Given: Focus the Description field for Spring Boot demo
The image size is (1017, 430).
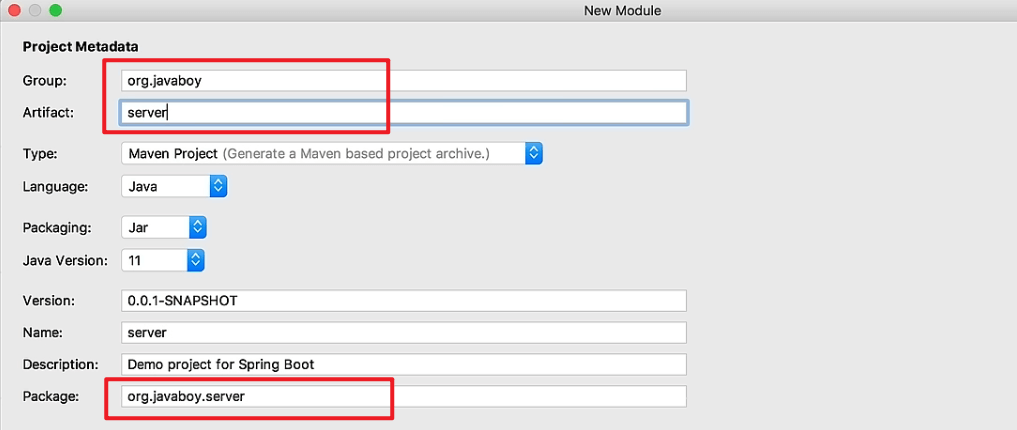Looking at the screenshot, I should [403, 364].
